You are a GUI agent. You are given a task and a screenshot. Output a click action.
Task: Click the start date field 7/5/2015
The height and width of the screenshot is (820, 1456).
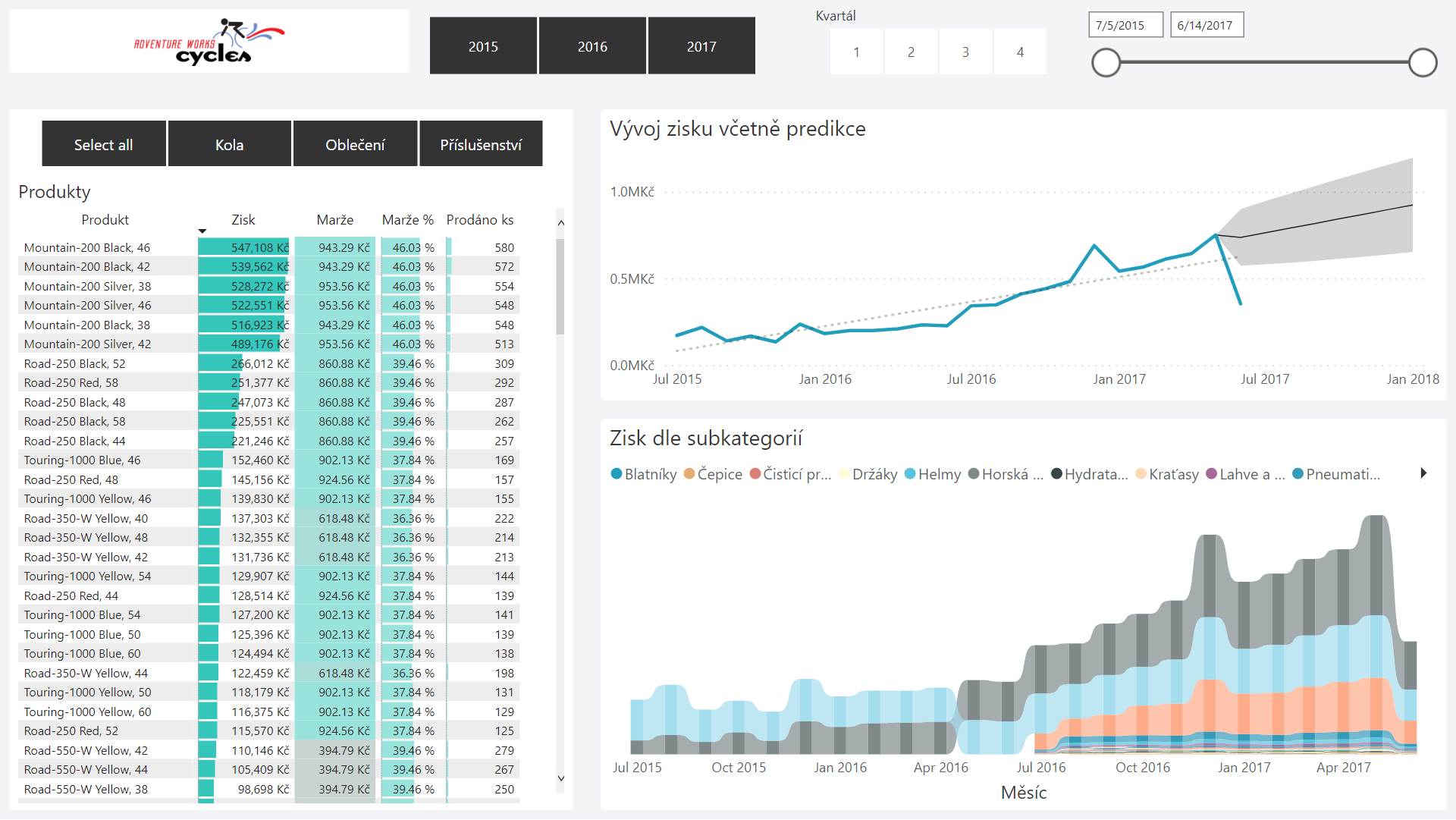pyautogui.click(x=1125, y=25)
